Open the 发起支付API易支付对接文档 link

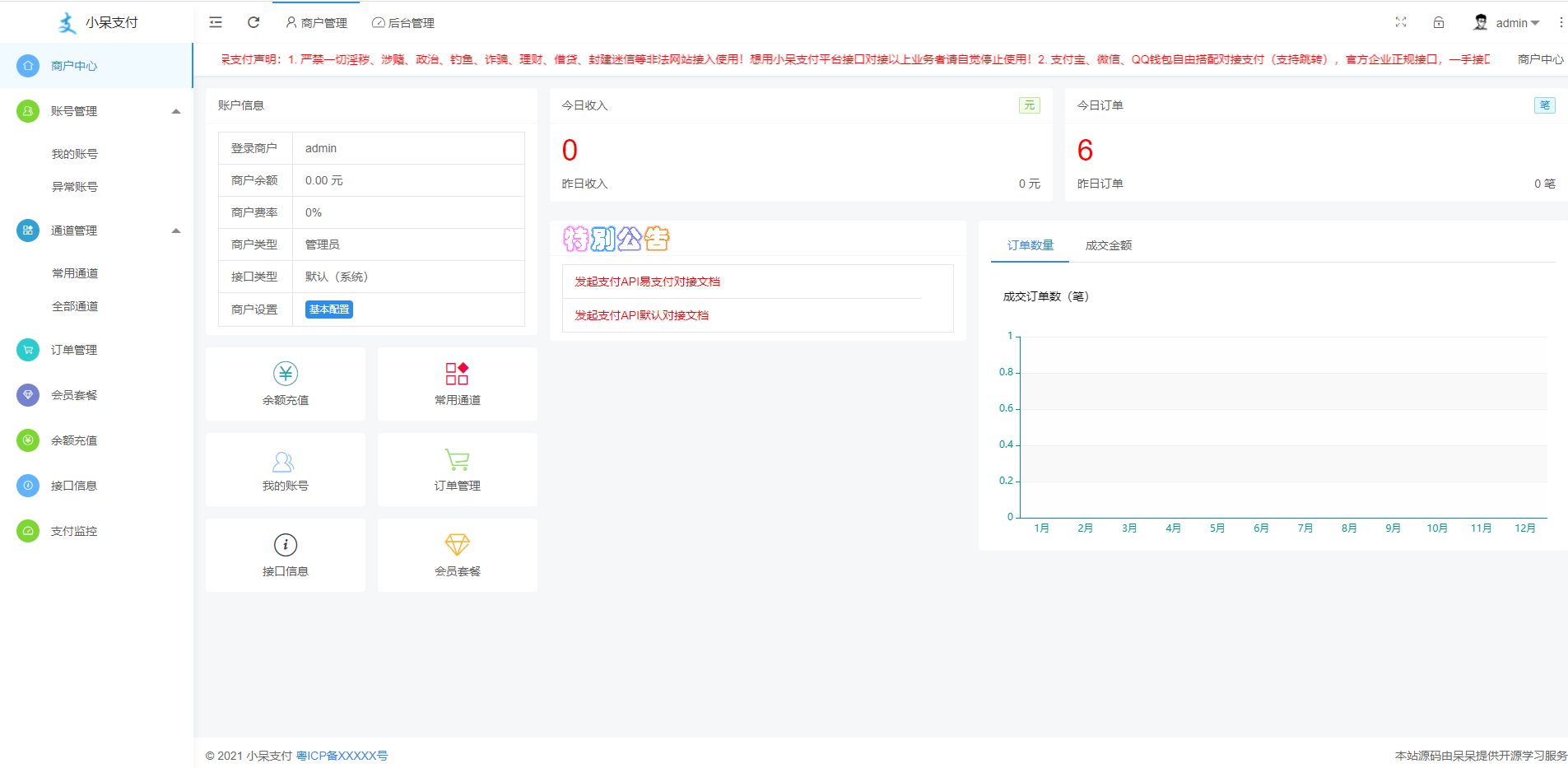(x=647, y=281)
